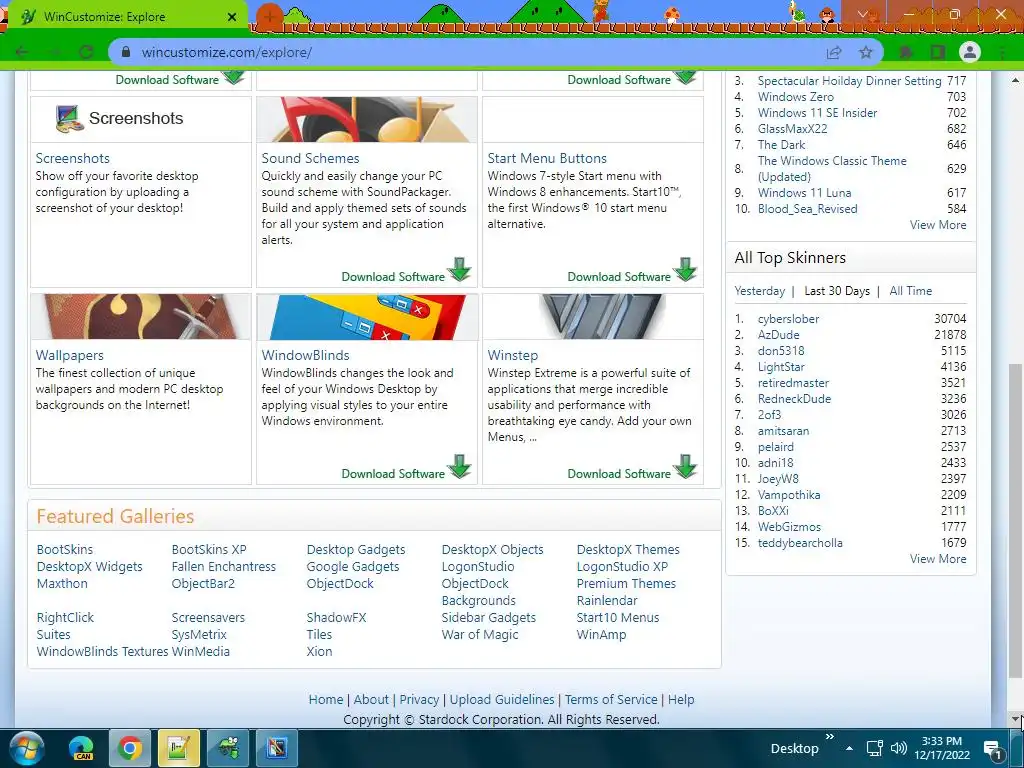
Task: Open cyberslober's skinner profile
Action: [x=788, y=319]
